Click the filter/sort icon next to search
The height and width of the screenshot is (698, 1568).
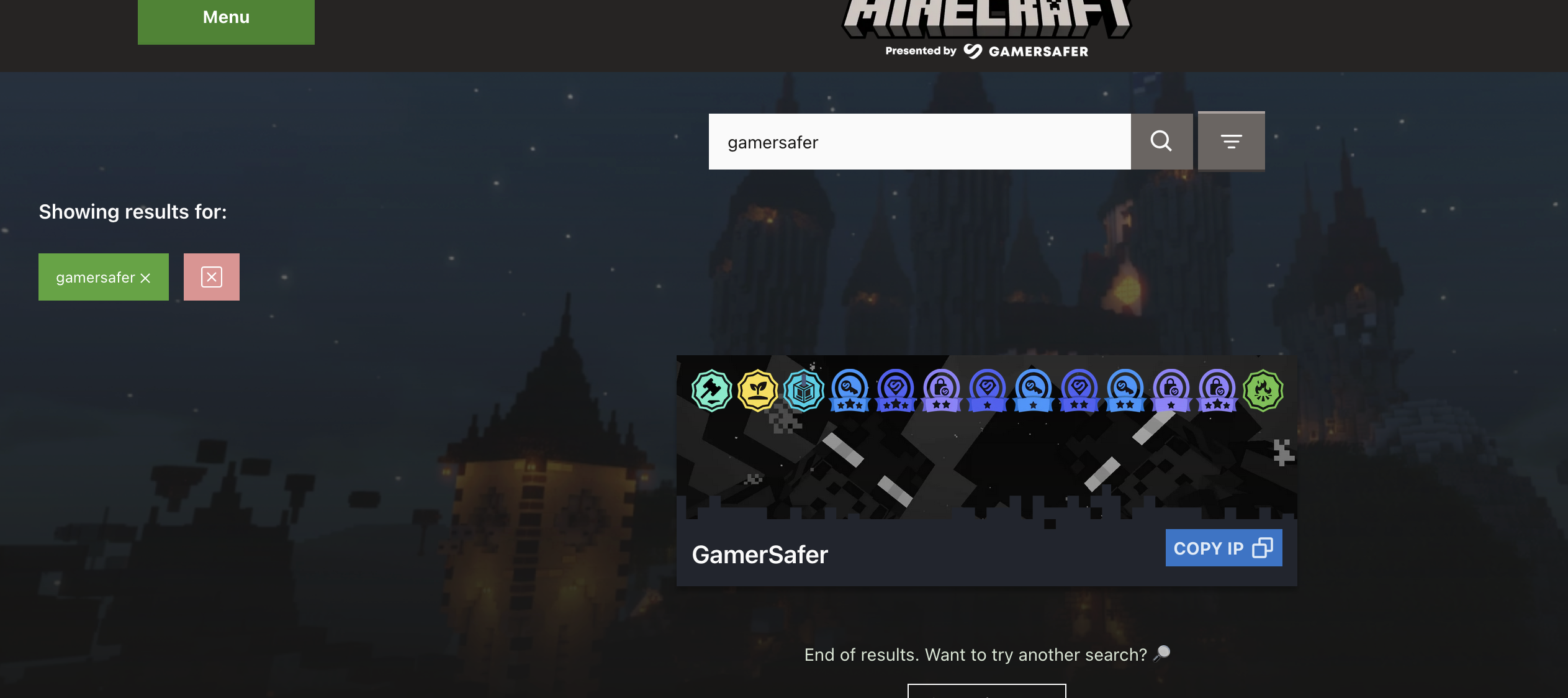click(1231, 141)
